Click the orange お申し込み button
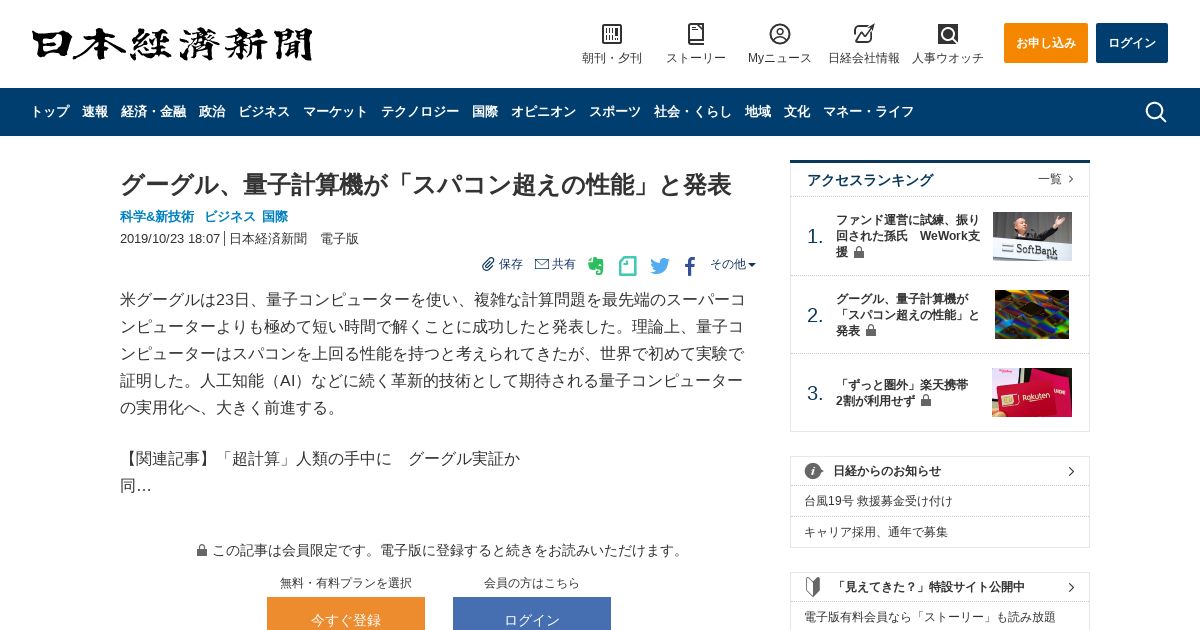 coord(1046,43)
